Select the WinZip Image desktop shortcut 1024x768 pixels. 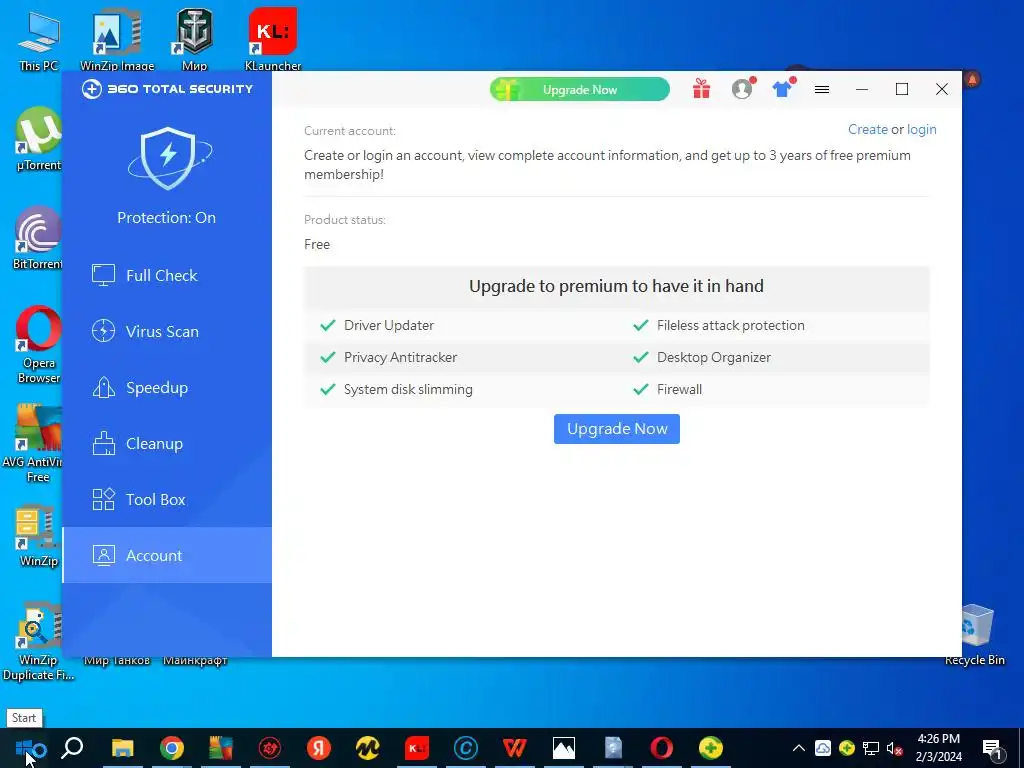[x=117, y=39]
